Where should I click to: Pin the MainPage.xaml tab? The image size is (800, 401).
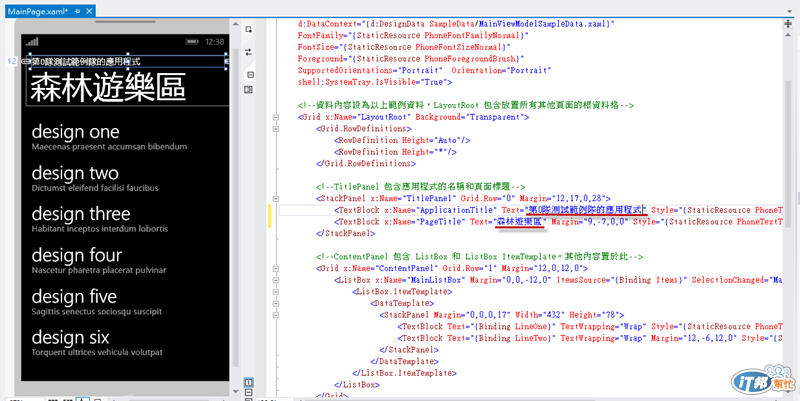click(x=77, y=11)
